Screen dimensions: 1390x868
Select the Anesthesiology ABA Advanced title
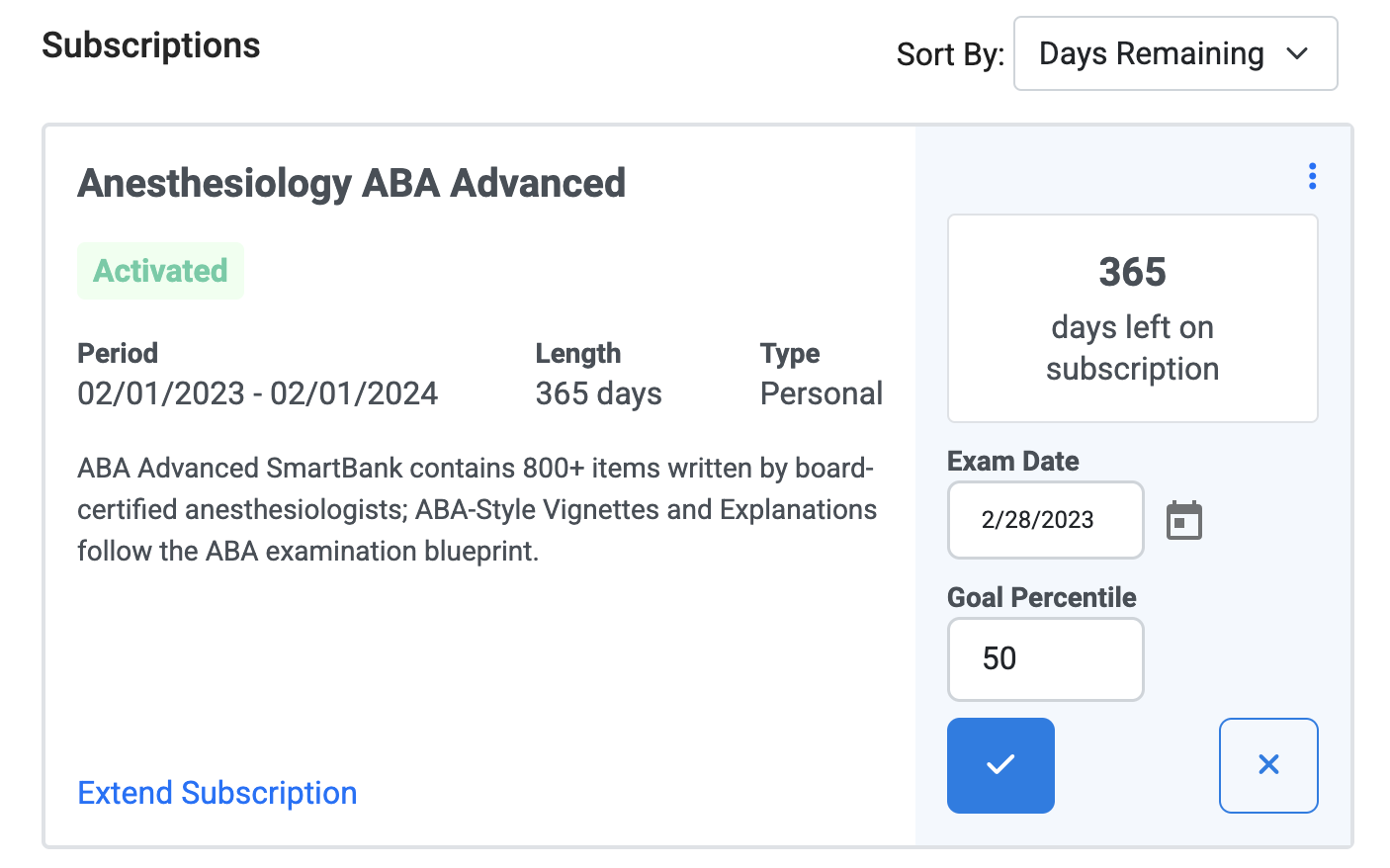coord(351,183)
